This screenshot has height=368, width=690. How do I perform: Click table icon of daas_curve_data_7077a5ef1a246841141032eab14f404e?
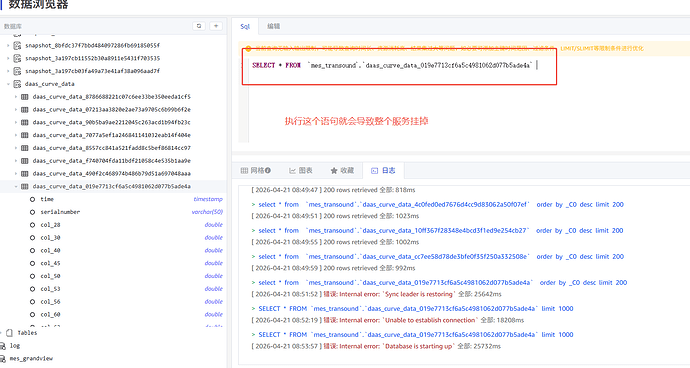(25, 135)
